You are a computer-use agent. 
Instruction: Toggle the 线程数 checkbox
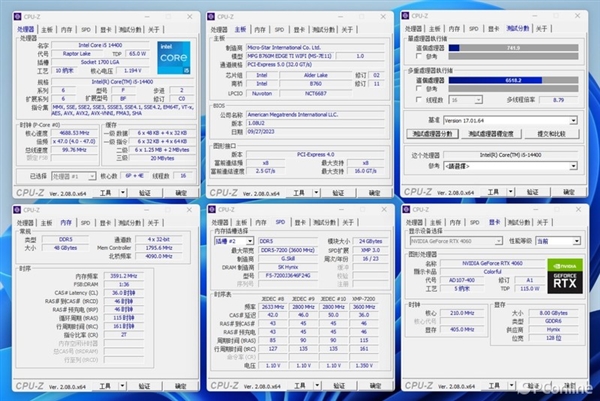click(417, 100)
